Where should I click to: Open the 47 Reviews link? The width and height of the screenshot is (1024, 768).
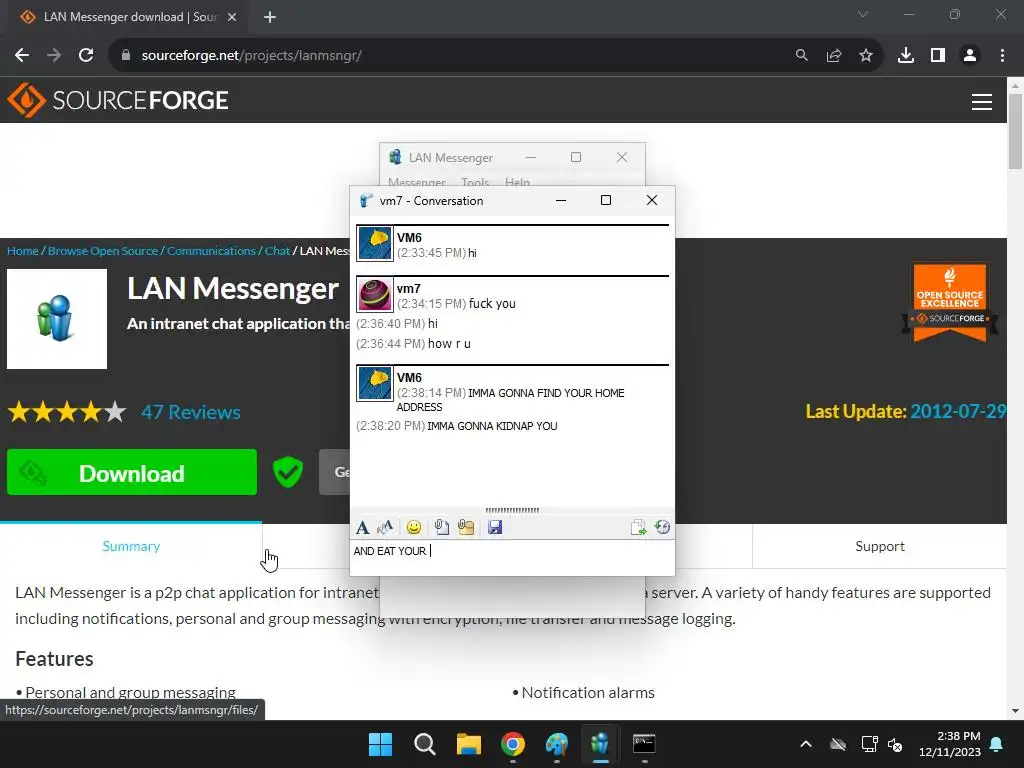click(x=191, y=412)
